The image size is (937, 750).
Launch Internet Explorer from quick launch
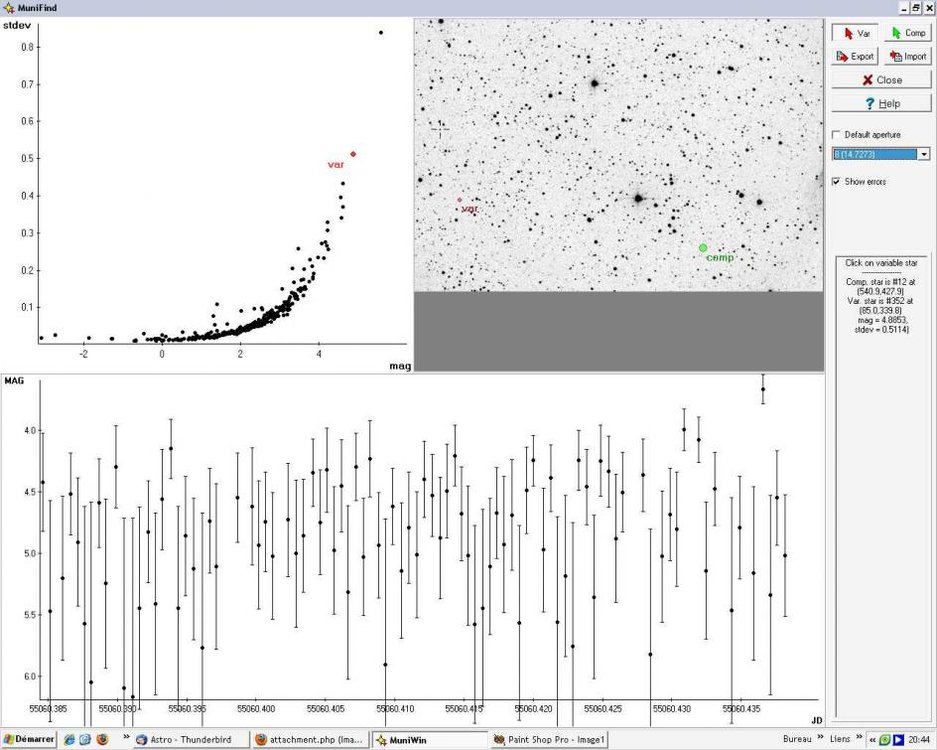pyautogui.click(x=69, y=740)
